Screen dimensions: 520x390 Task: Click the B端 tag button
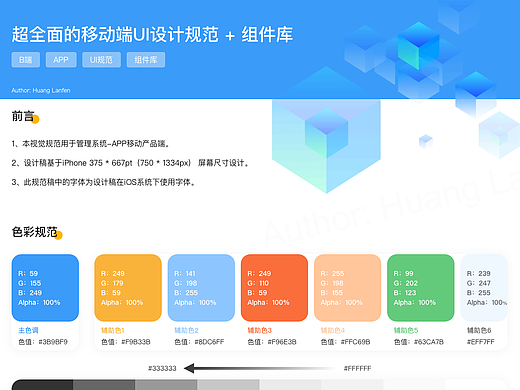[x=26, y=60]
